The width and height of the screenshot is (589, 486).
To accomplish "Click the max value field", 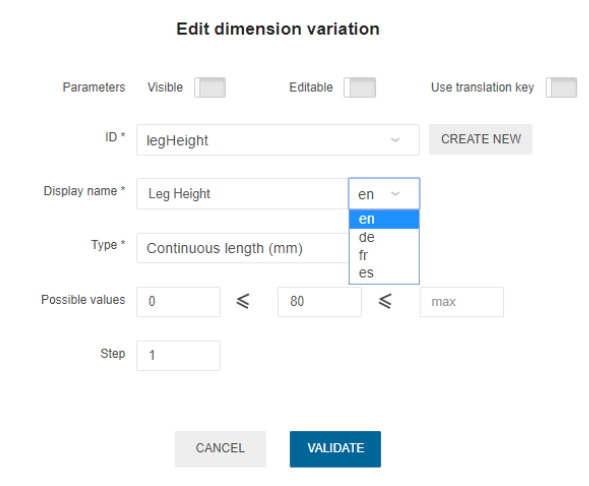I will click(462, 302).
